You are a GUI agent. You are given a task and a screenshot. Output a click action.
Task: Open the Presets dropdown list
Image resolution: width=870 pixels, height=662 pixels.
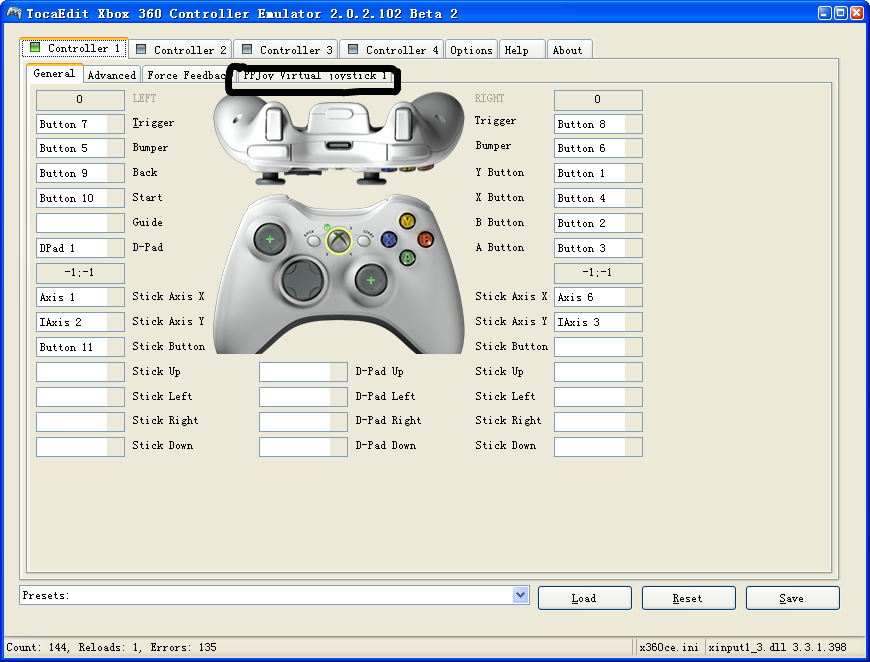(520, 595)
